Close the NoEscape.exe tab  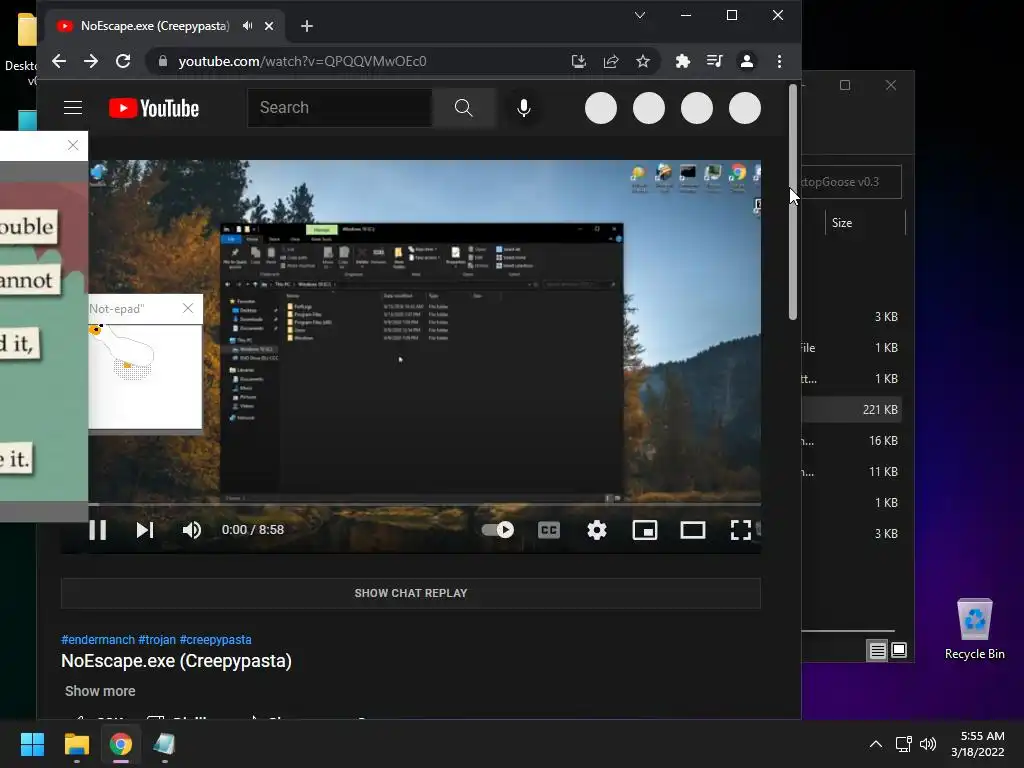coord(269,26)
